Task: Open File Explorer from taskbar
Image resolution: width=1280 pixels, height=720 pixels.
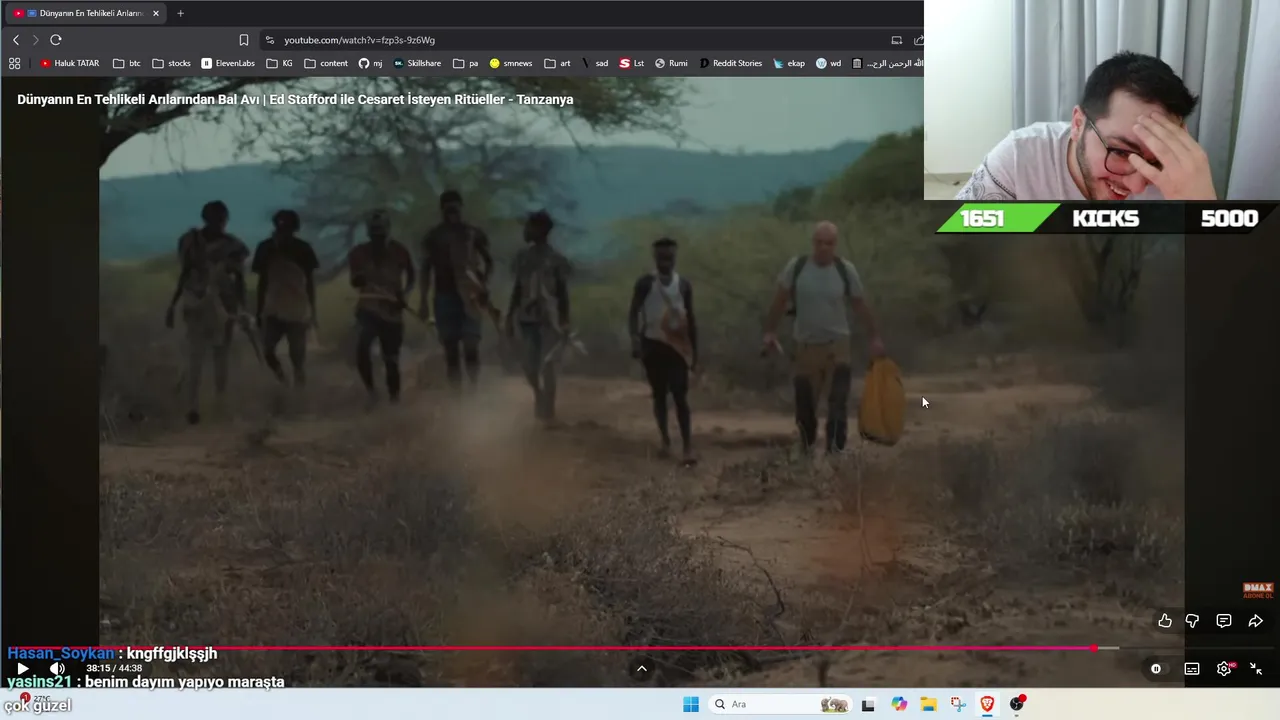Action: point(928,704)
